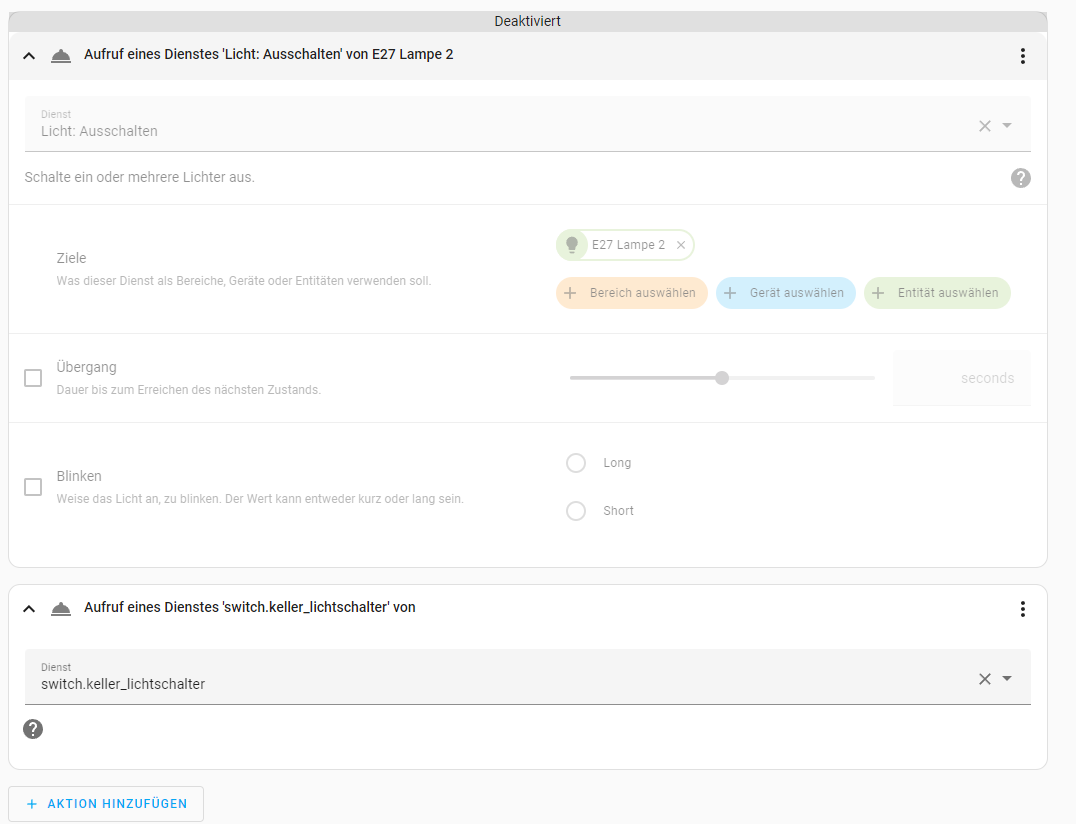Click help icon beside 'Schalte ein oder mehrere Lichter aus'
Screen dimensions: 1076x824
[1020, 178]
